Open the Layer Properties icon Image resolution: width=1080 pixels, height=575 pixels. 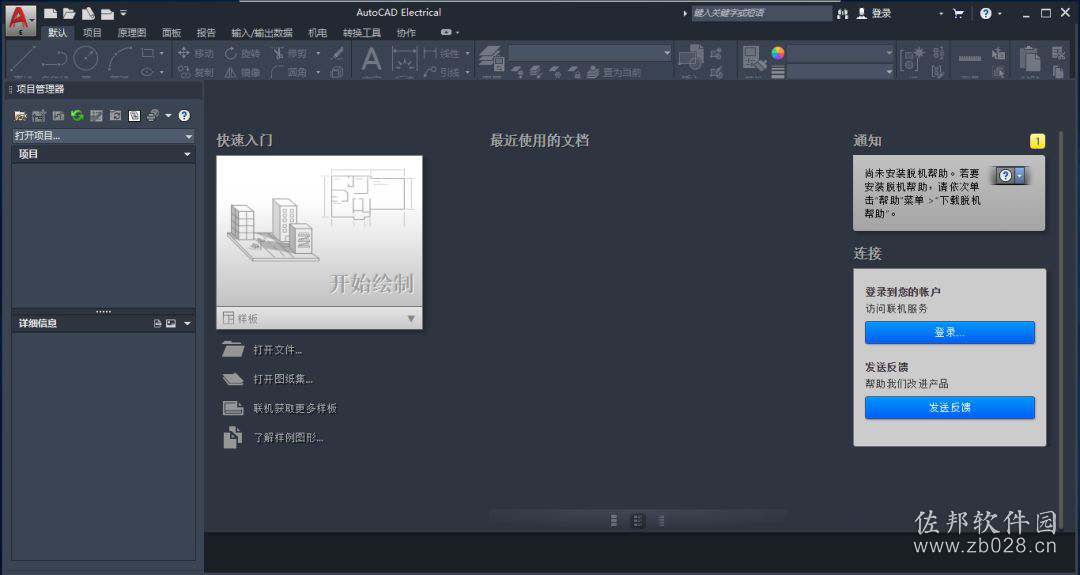coord(492,58)
